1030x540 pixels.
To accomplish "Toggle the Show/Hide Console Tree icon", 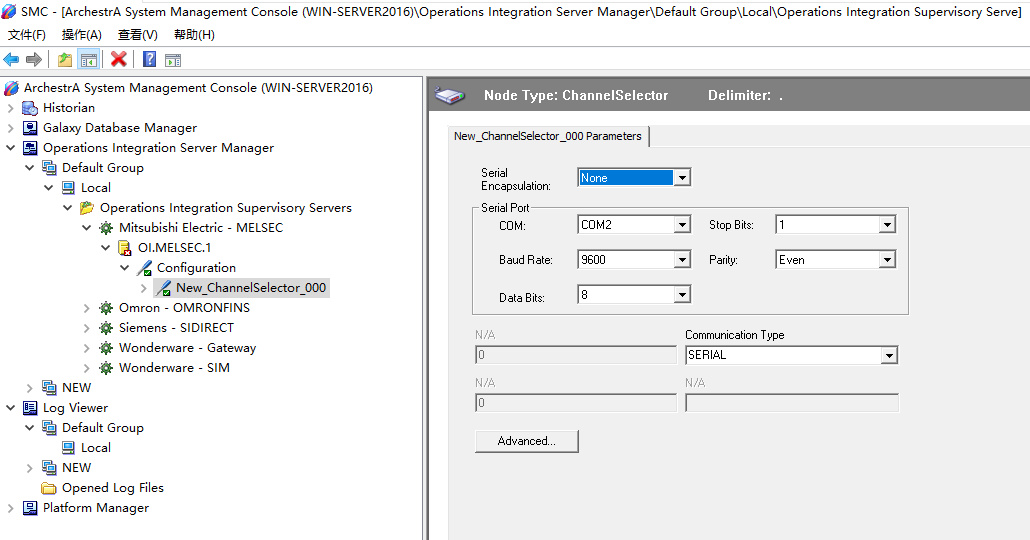I will click(x=88, y=60).
